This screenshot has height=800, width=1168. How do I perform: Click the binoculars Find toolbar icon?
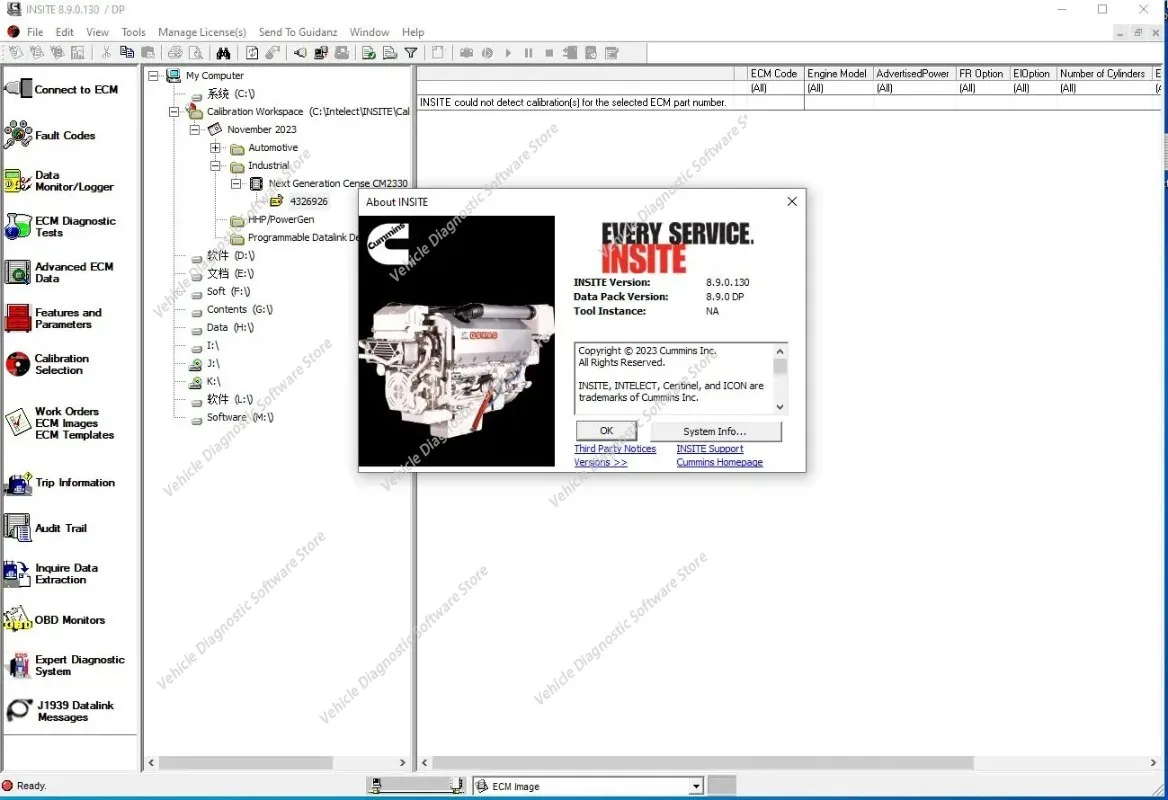223,53
